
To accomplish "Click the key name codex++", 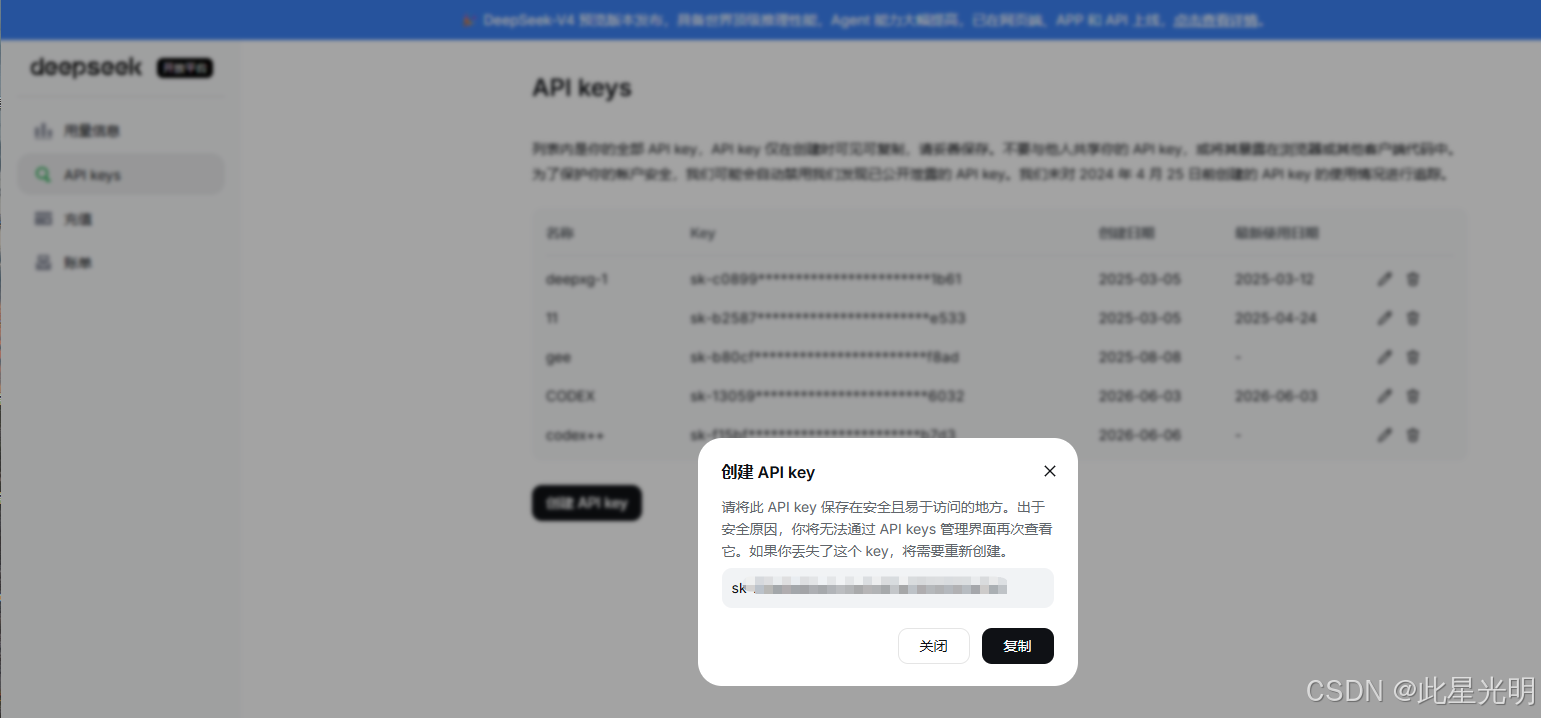I will [575, 435].
